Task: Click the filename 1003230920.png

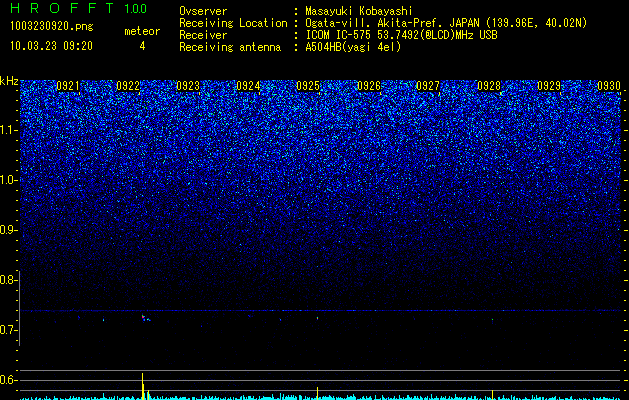Action: pos(52,27)
